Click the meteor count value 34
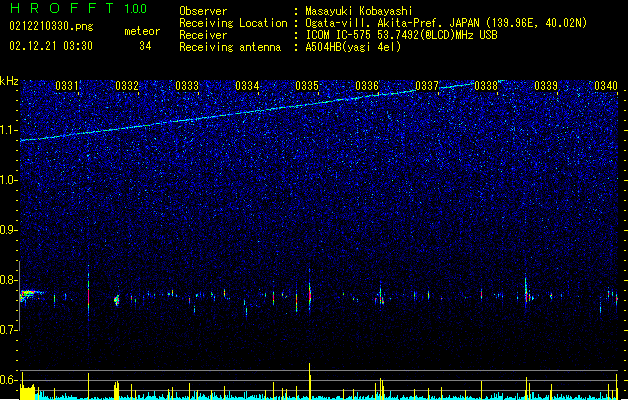Viewport: 629px width, 400px height. click(145, 46)
